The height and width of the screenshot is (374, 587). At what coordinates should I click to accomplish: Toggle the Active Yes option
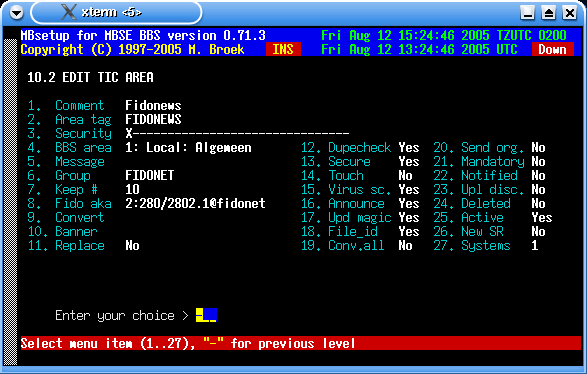[x=542, y=218]
